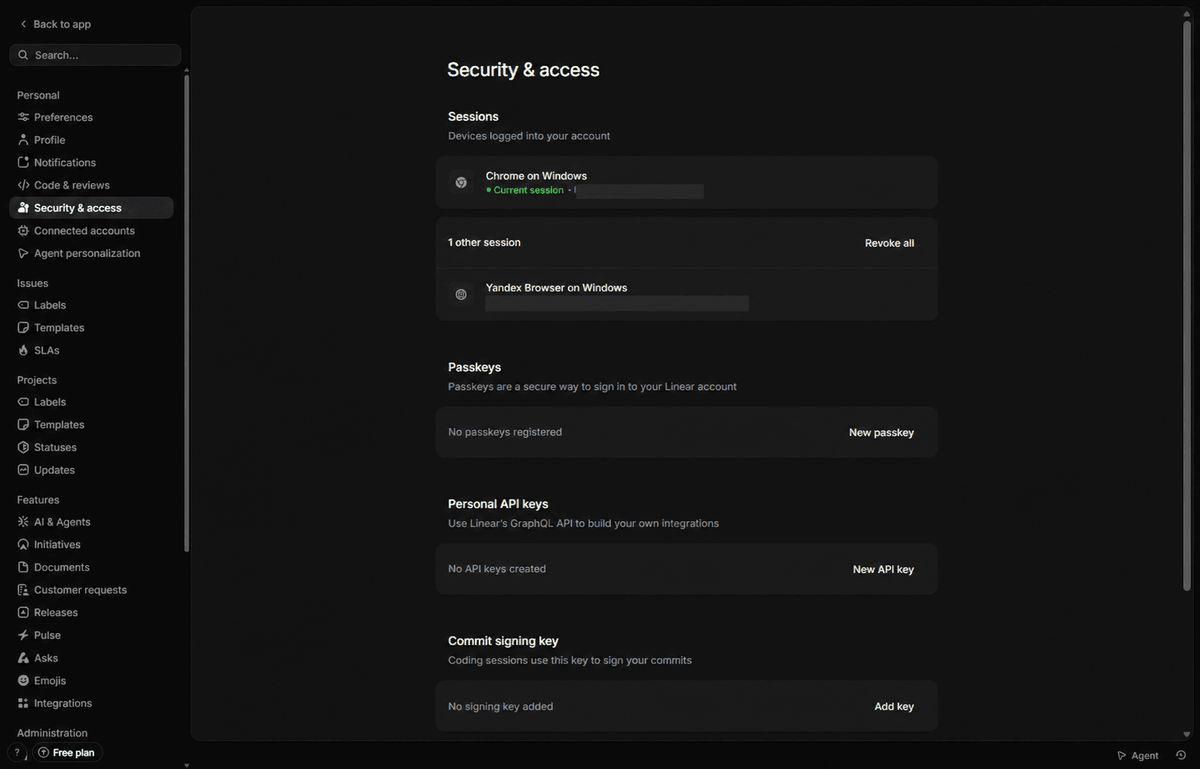Click the Labels icon under Projects
The width and height of the screenshot is (1200, 769).
(x=24, y=402)
